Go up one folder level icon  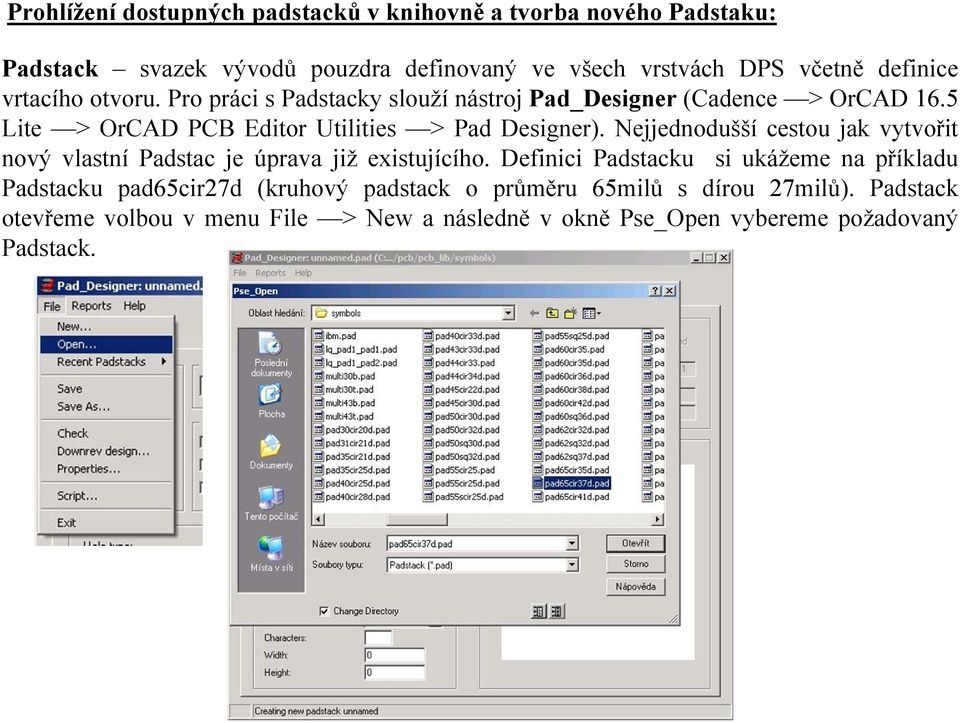point(552,313)
